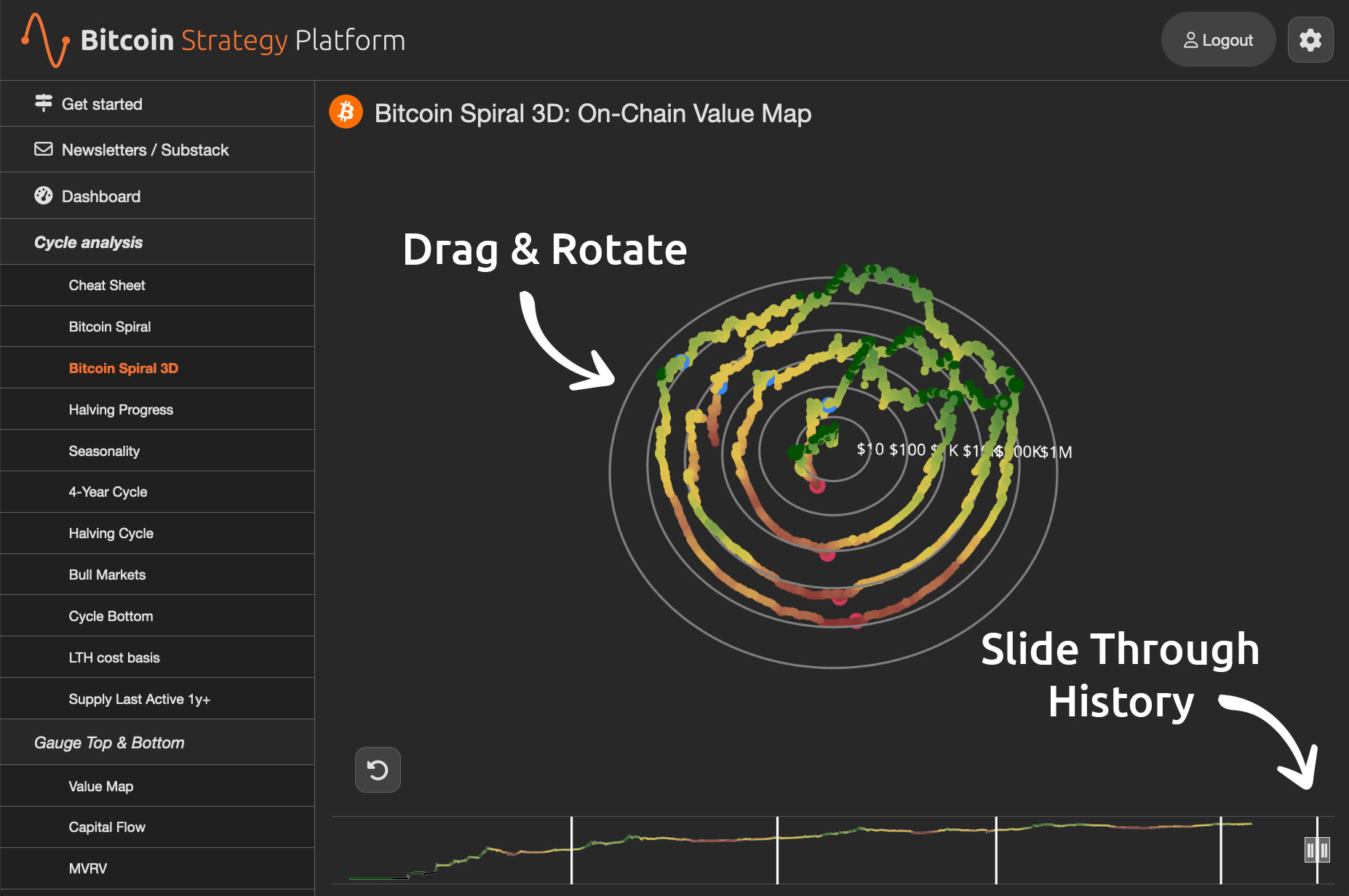The image size is (1349, 896).
Task: Open the Cycle Bottom page
Action: point(157,616)
